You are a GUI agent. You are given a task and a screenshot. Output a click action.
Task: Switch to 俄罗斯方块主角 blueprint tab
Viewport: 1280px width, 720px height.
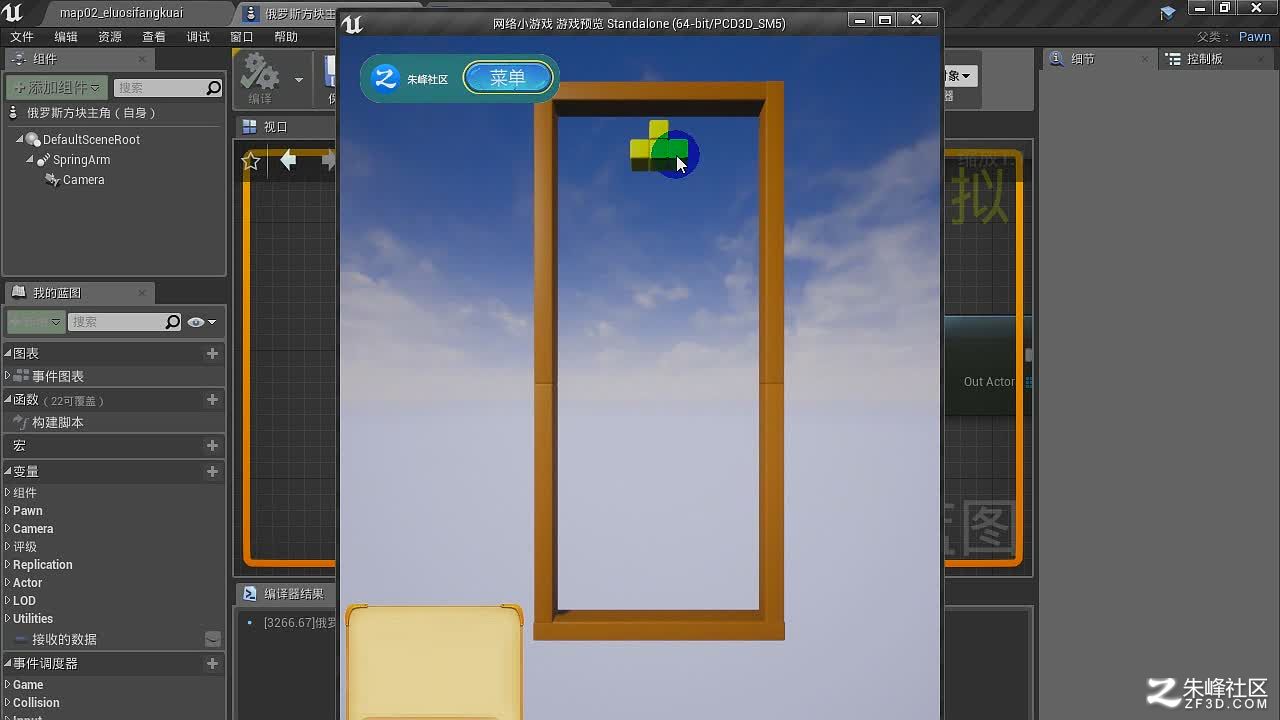pos(290,13)
